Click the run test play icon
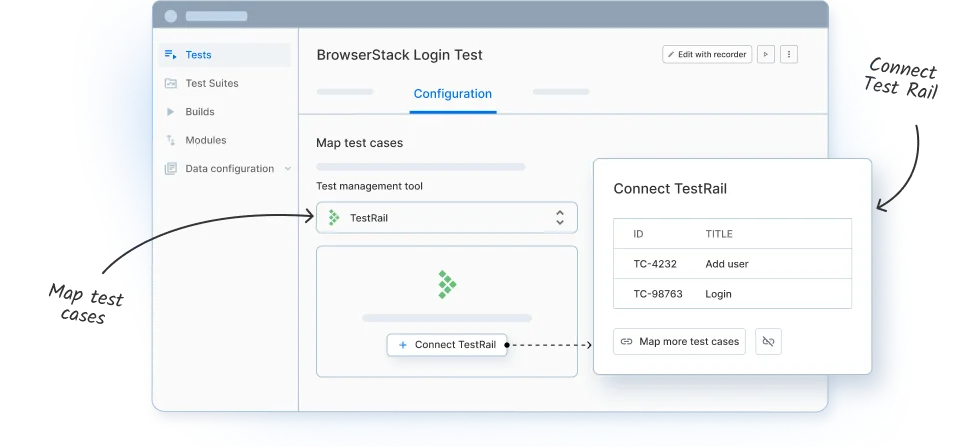980x447 pixels. click(766, 55)
